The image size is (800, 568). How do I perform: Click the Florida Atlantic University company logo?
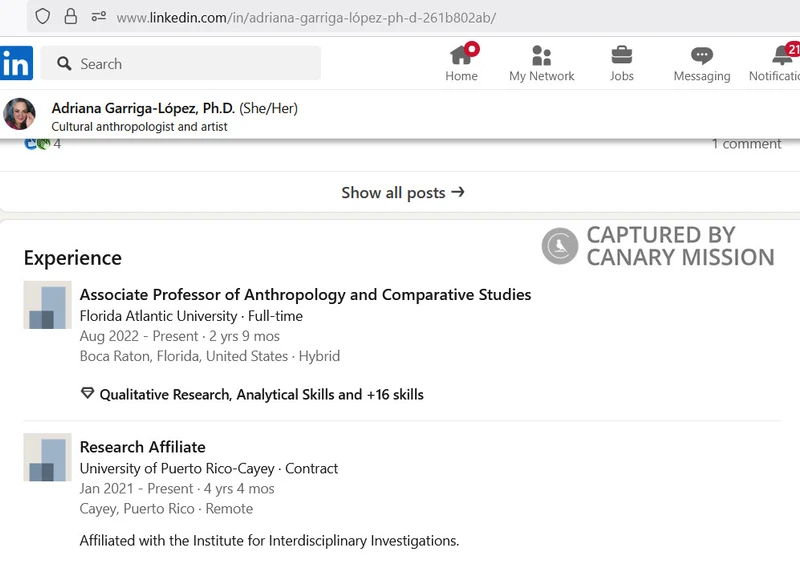point(47,305)
